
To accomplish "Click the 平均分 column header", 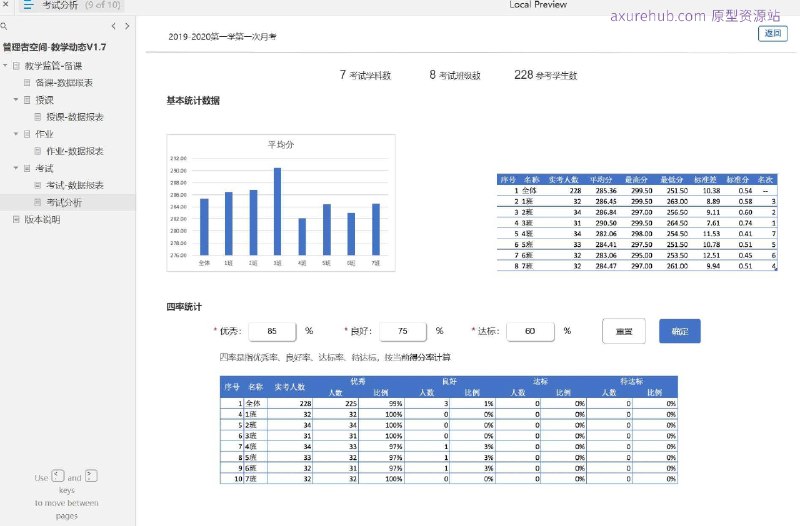I will coord(601,180).
